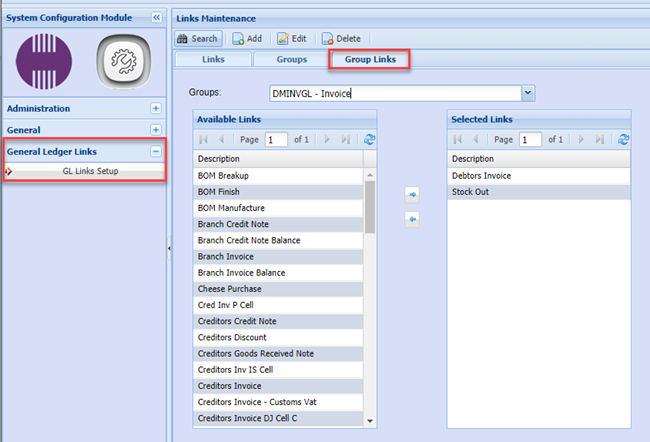Go to next page in Available Links

(329, 140)
